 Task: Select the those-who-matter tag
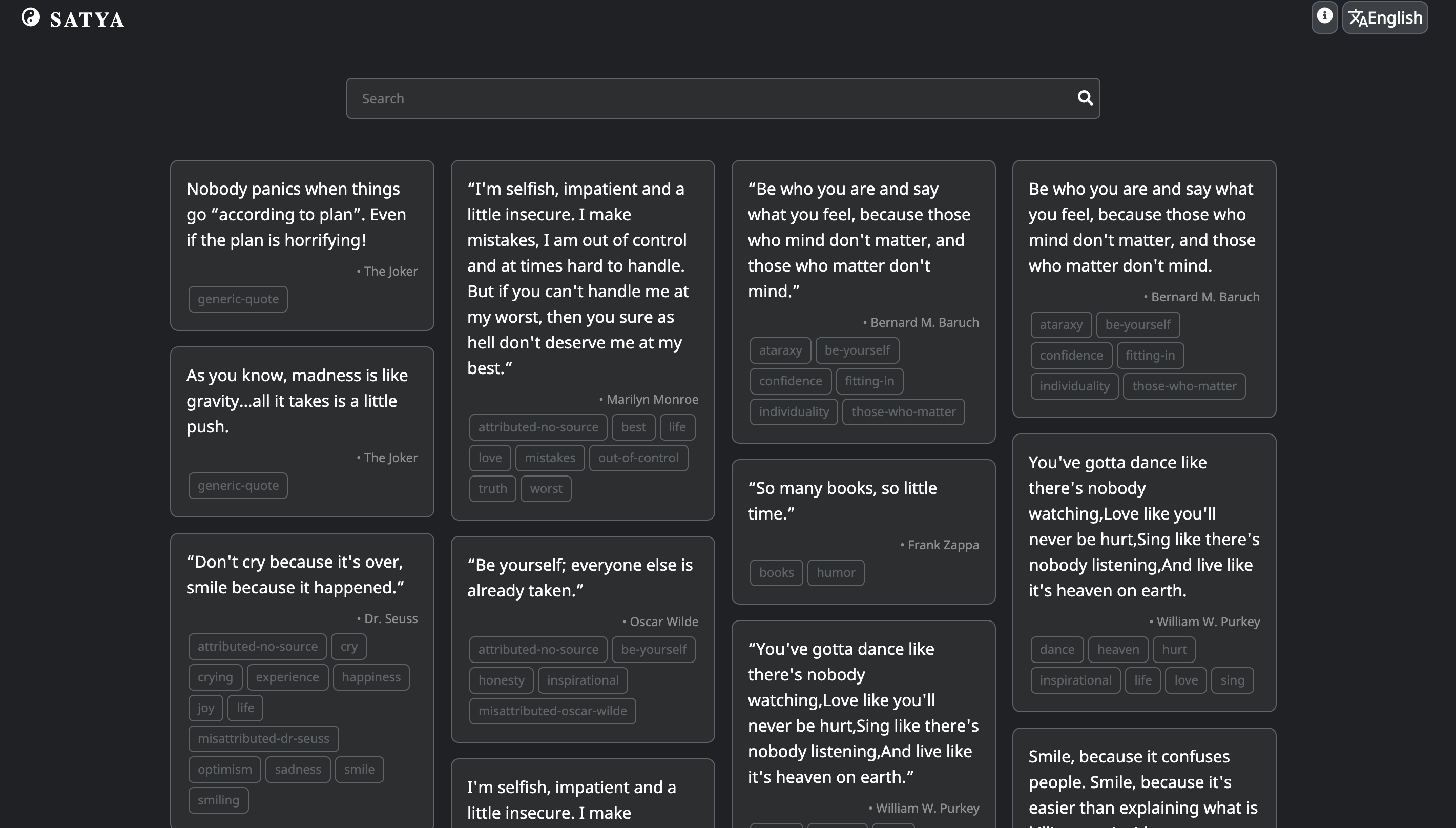(903, 411)
